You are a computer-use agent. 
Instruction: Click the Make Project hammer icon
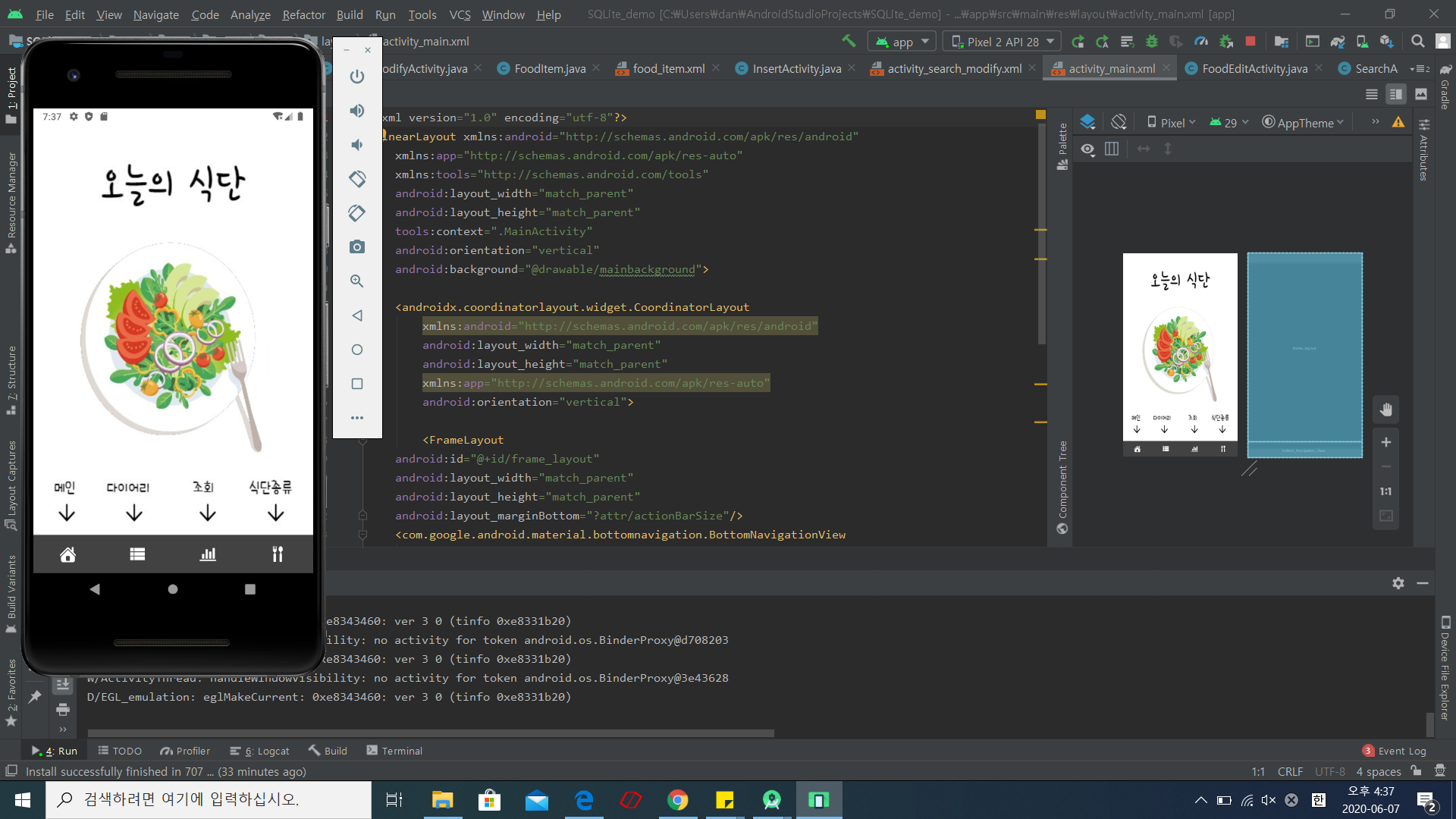coord(849,42)
